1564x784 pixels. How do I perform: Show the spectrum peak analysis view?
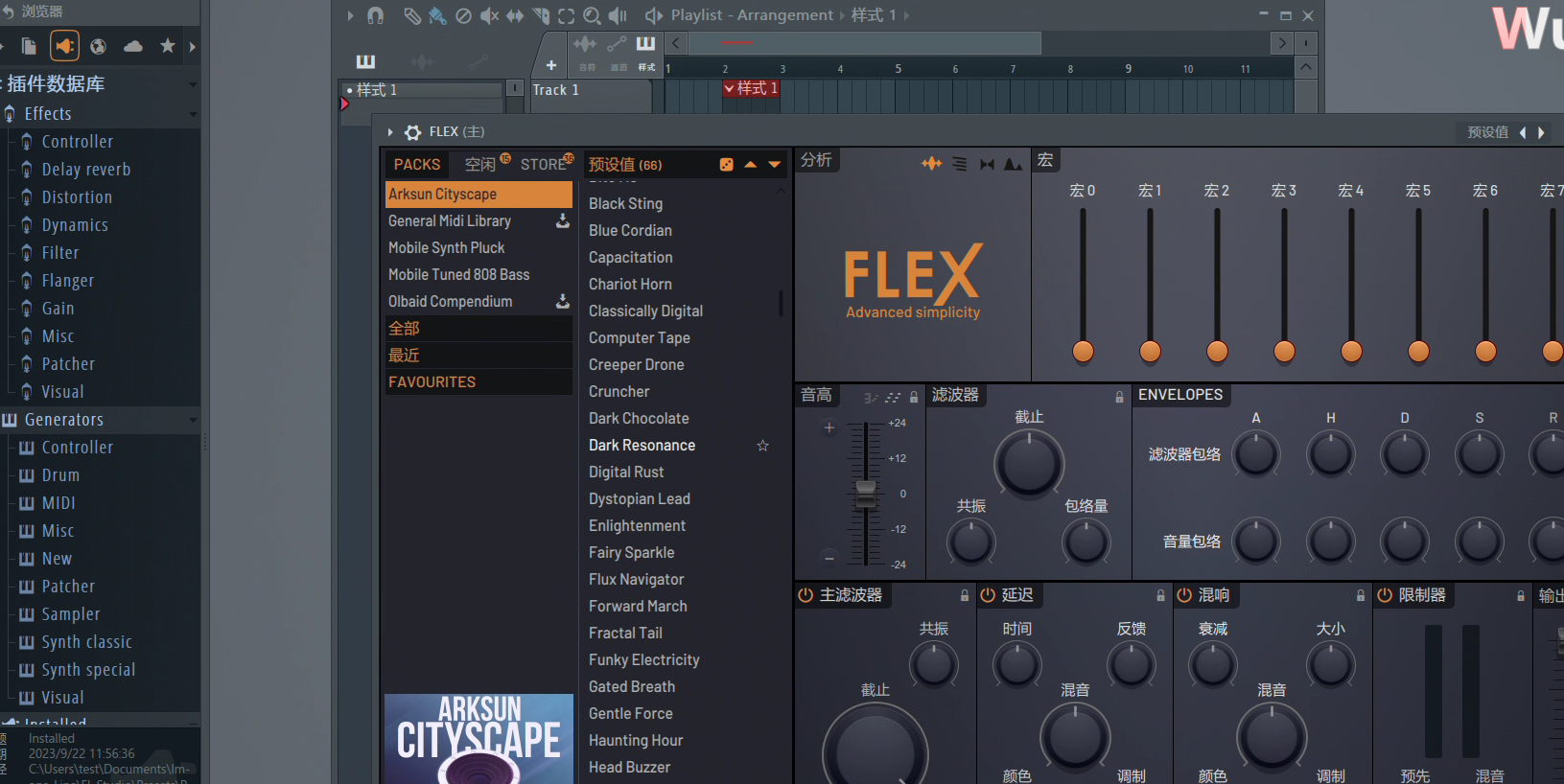[1013, 164]
